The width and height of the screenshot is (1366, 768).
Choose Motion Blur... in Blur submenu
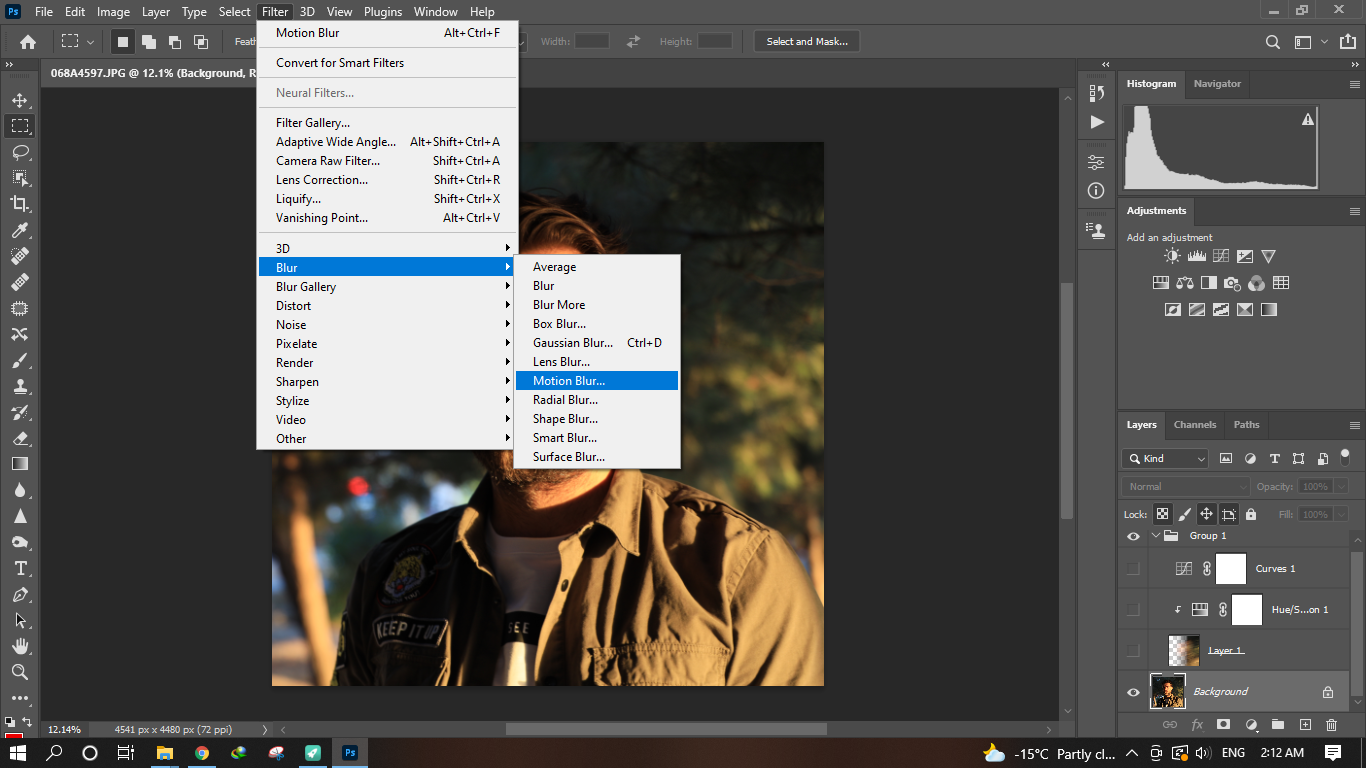coord(597,381)
